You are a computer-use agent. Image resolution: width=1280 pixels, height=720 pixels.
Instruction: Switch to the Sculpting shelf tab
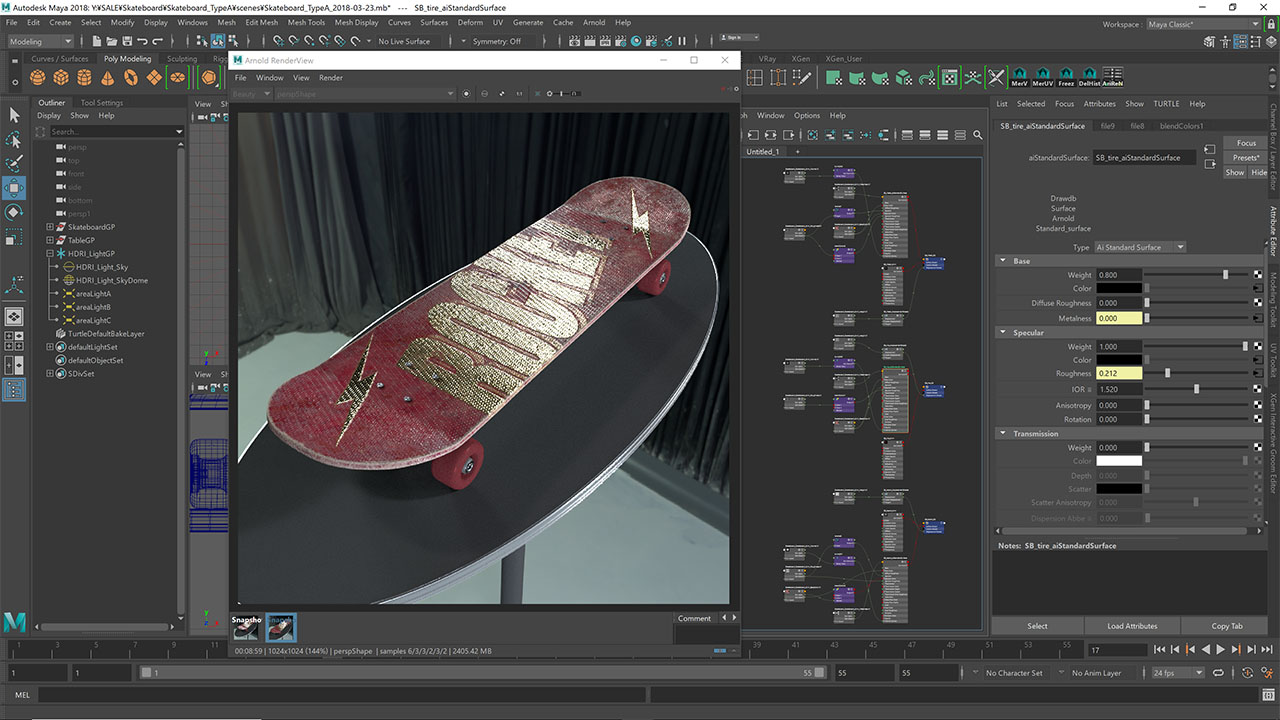[x=182, y=59]
